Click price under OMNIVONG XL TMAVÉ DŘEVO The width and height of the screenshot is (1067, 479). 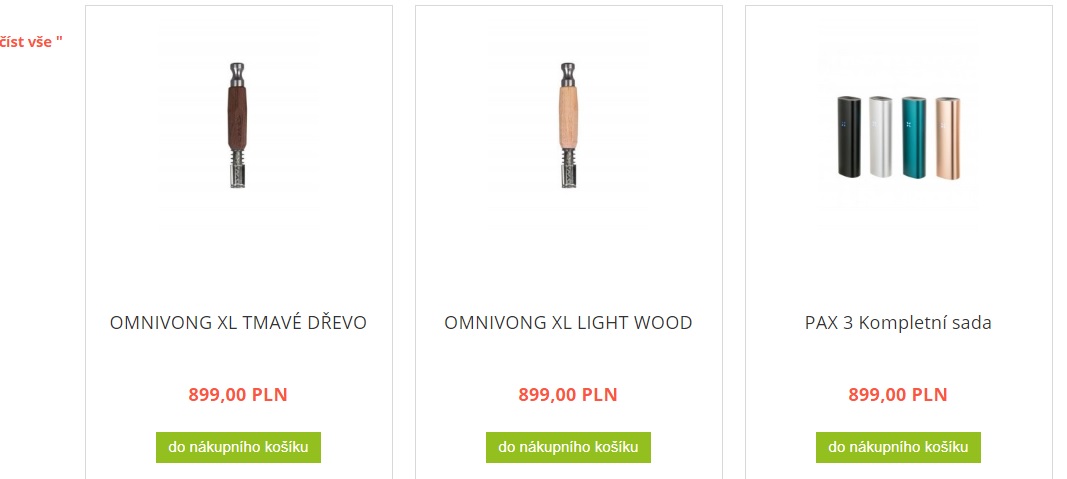(x=238, y=395)
